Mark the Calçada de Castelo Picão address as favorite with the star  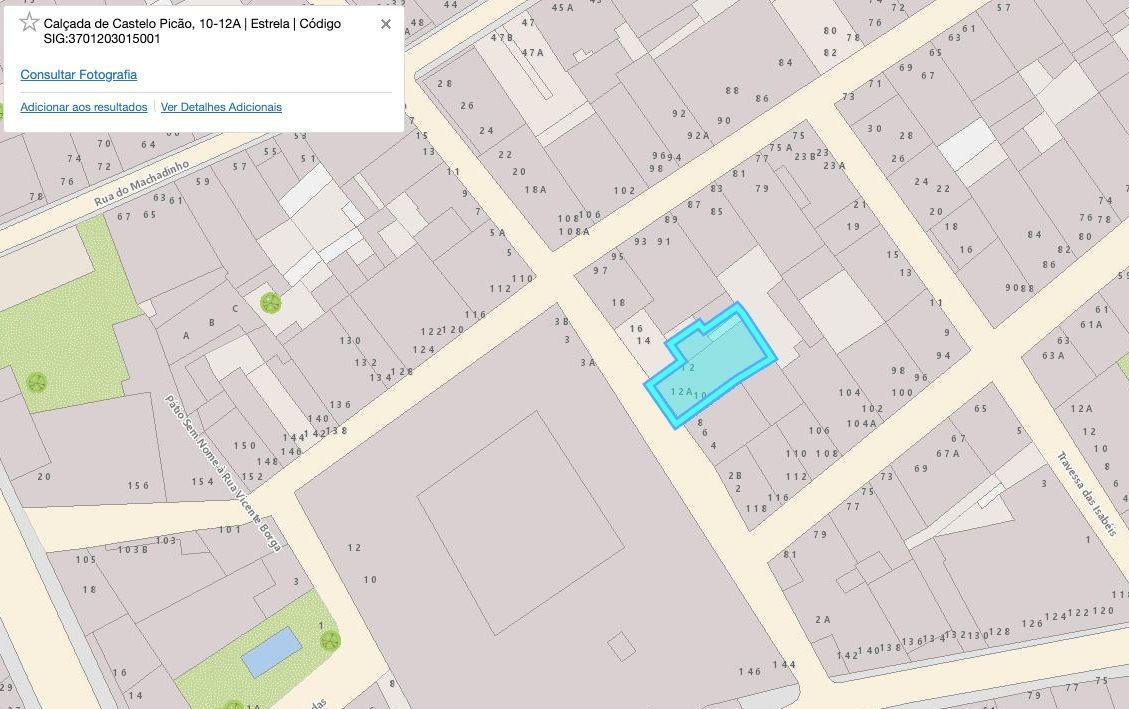pos(29,22)
